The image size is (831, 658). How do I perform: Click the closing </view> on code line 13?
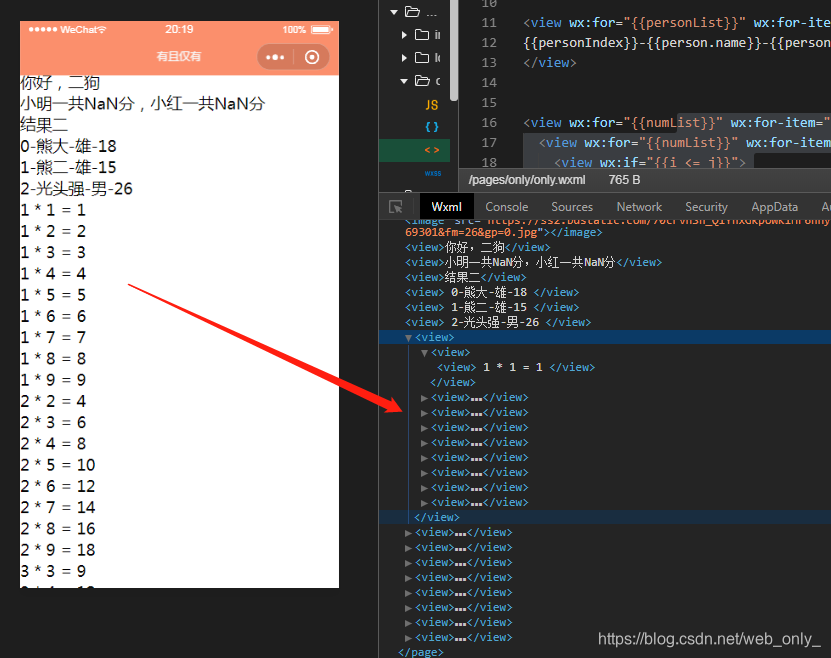[550, 63]
